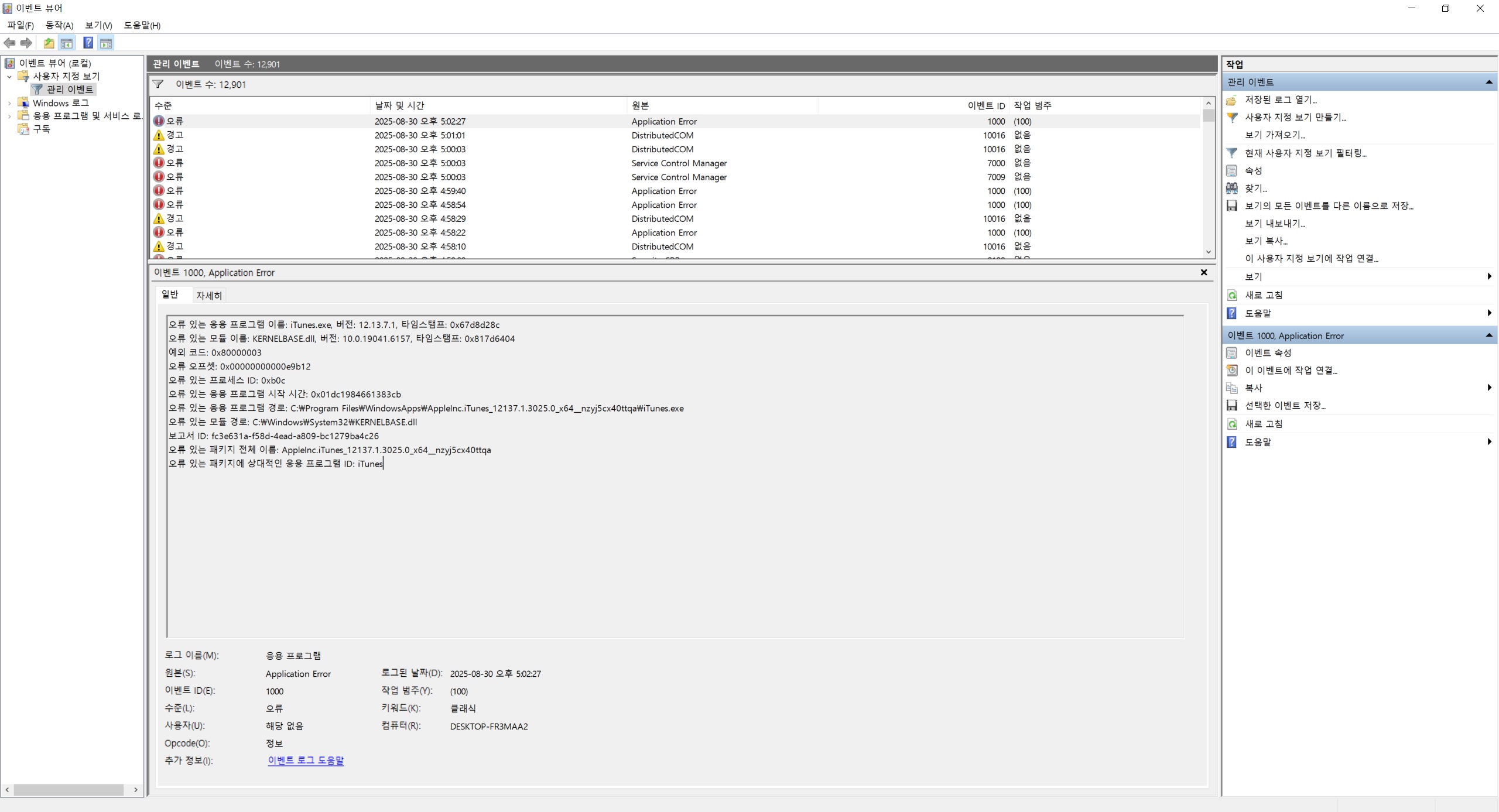This screenshot has height=812, width=1499.
Task: Click the funnel icon for 사용자 지정 보기 만들기
Action: pos(1232,118)
